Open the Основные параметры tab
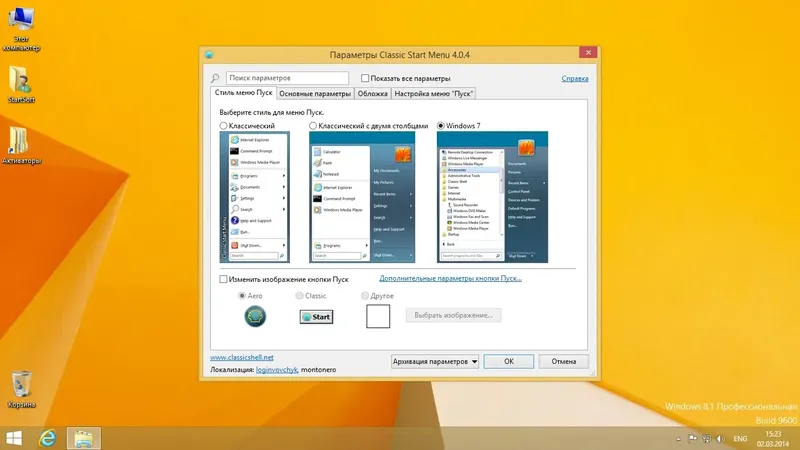The image size is (800, 450). point(315,94)
